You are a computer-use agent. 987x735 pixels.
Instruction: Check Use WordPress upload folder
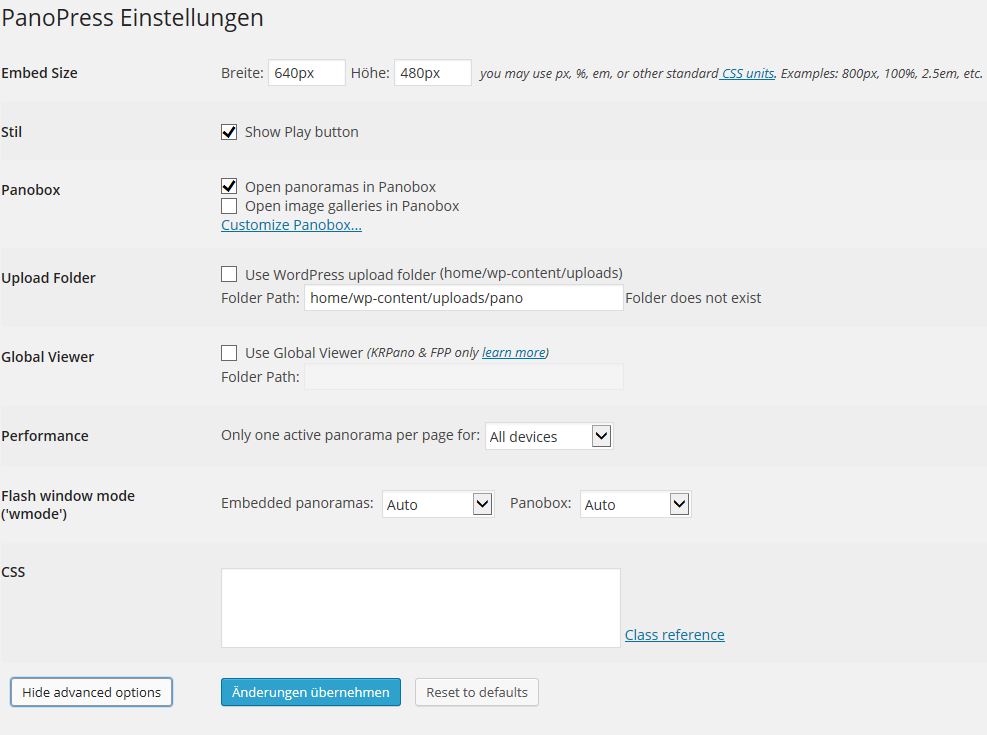(229, 274)
